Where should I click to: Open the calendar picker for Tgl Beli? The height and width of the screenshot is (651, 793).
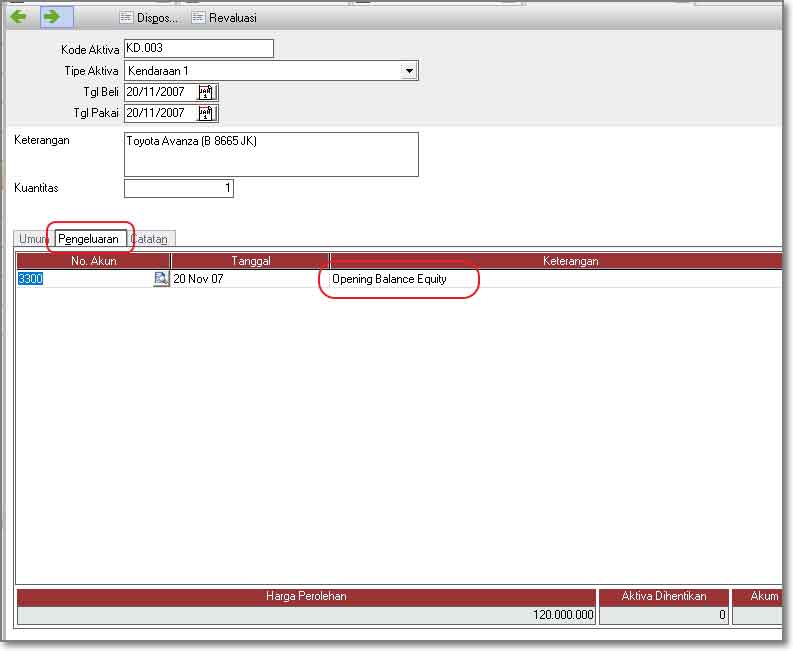207,92
